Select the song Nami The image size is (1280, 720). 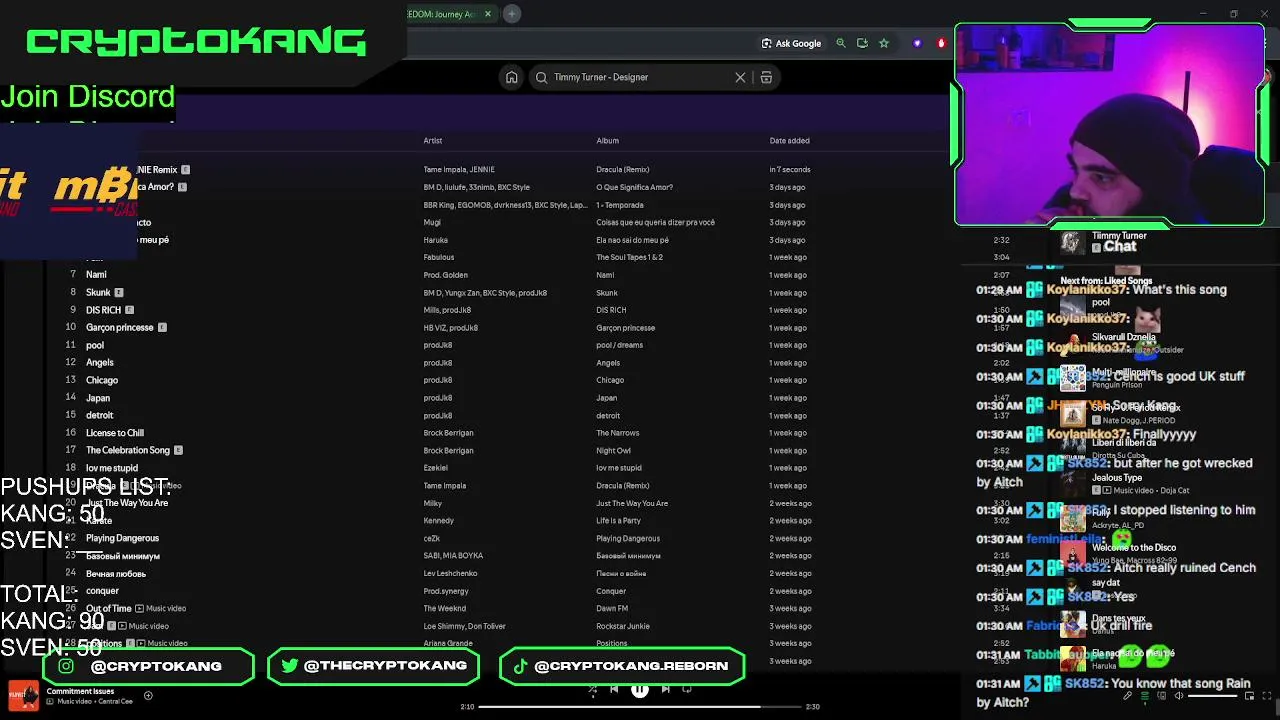[x=96, y=275]
